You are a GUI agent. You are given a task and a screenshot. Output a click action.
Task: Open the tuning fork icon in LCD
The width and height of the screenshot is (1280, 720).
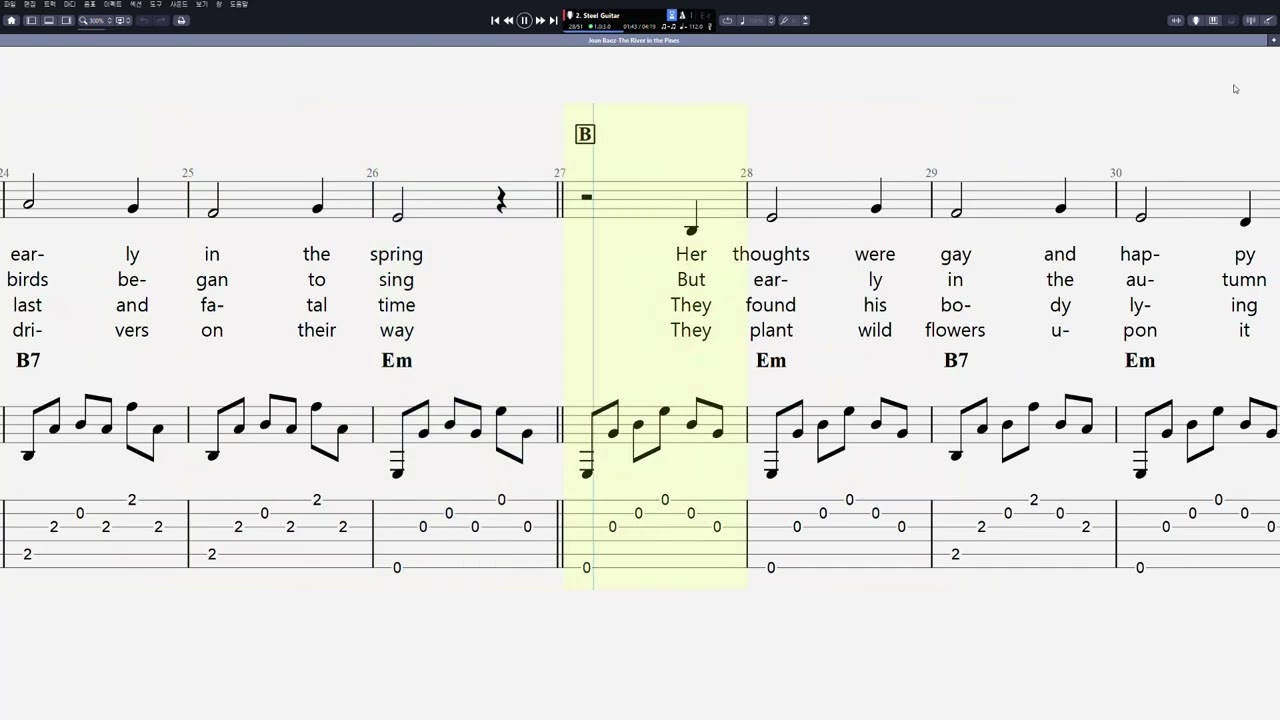pyautogui.click(x=709, y=27)
